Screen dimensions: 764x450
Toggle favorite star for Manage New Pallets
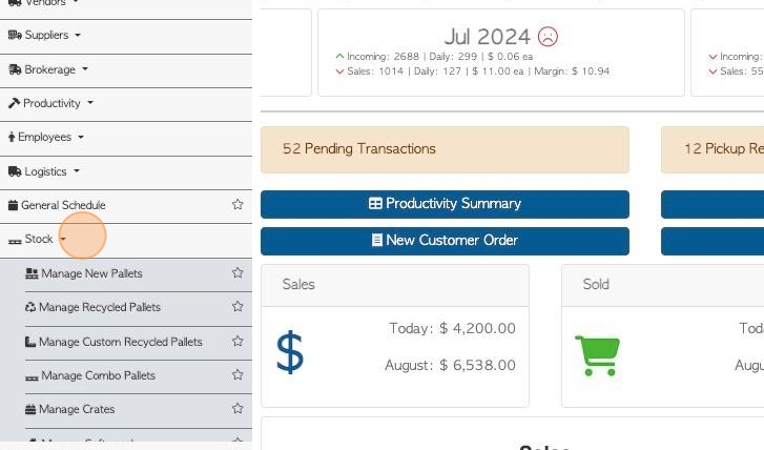pyautogui.click(x=237, y=273)
